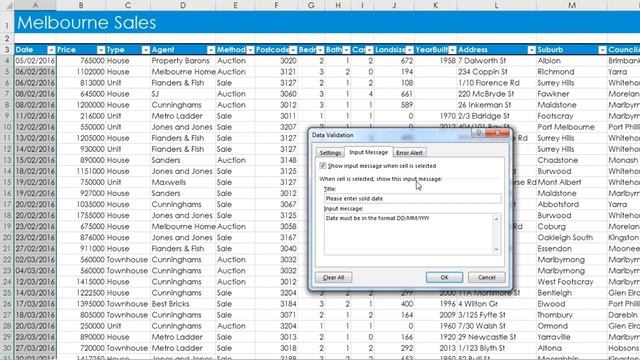The image size is (640, 360).
Task: Select suburb cell Chadstone
Action: pos(572,160)
